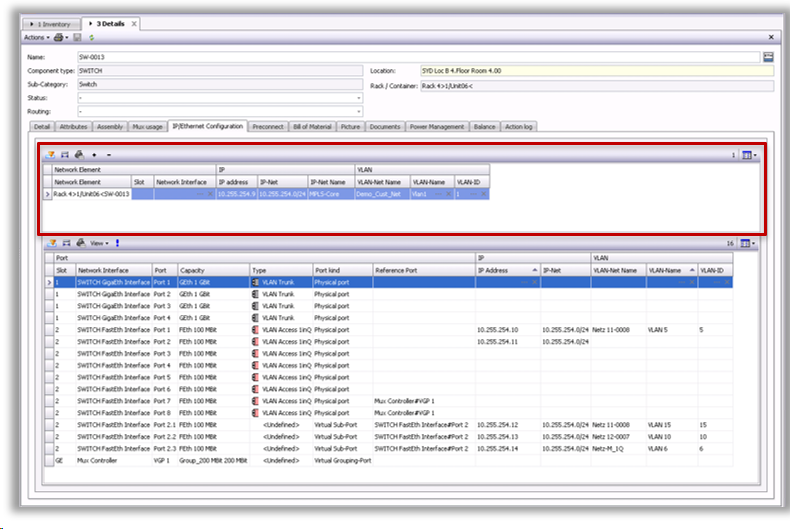Expand the Routing dropdown
796x529 pixels.
click(x=358, y=112)
